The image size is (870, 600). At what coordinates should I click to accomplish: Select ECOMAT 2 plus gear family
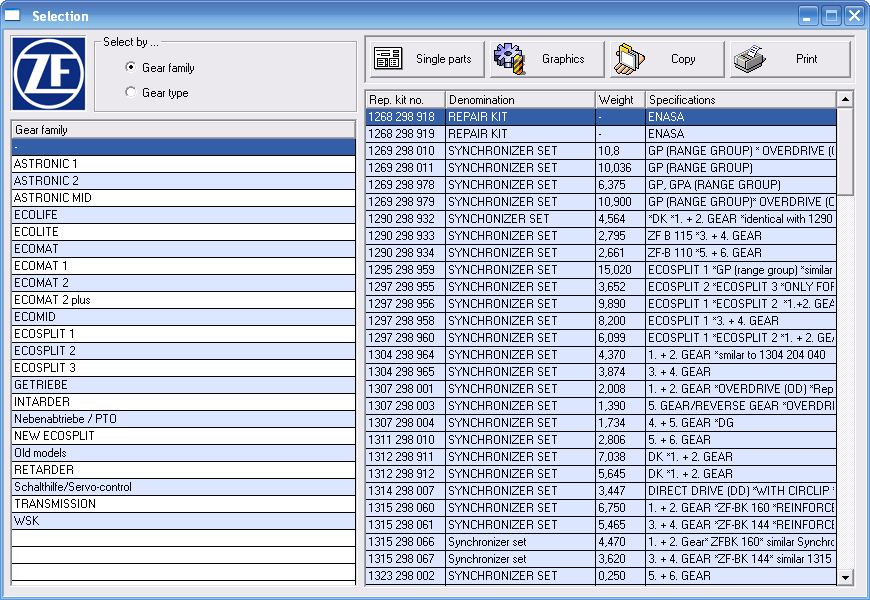(x=183, y=300)
